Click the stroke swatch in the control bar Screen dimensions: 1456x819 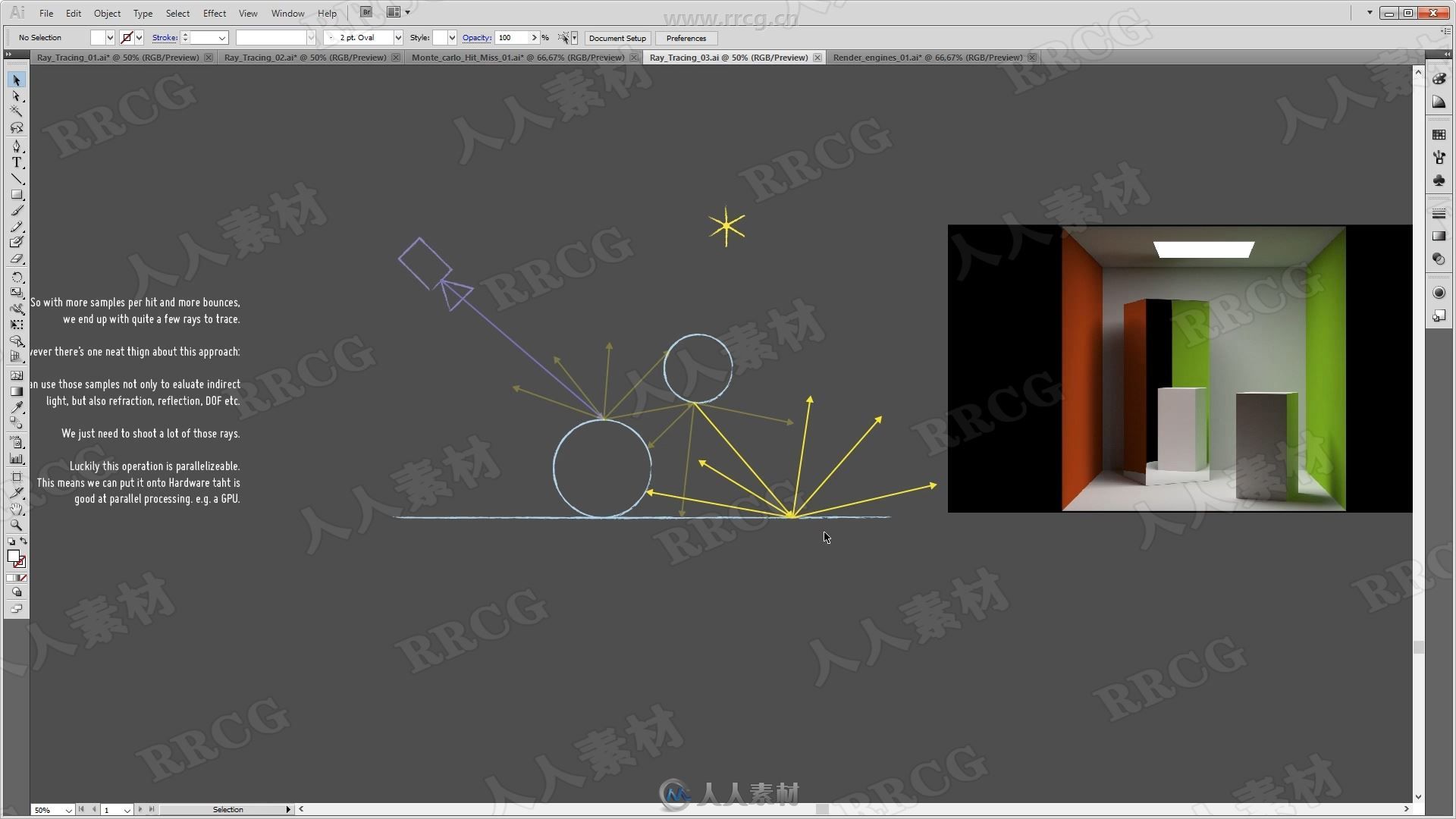click(127, 38)
